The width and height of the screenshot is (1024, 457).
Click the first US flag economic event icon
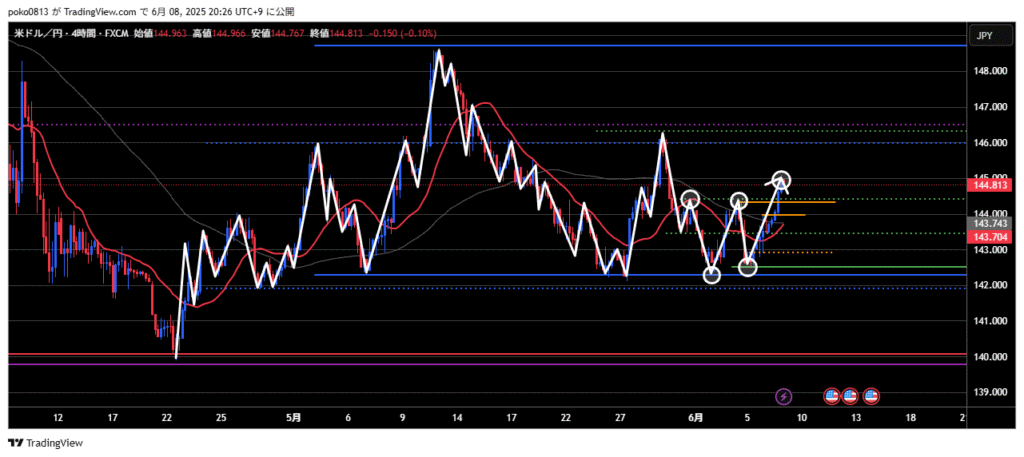(x=831, y=397)
